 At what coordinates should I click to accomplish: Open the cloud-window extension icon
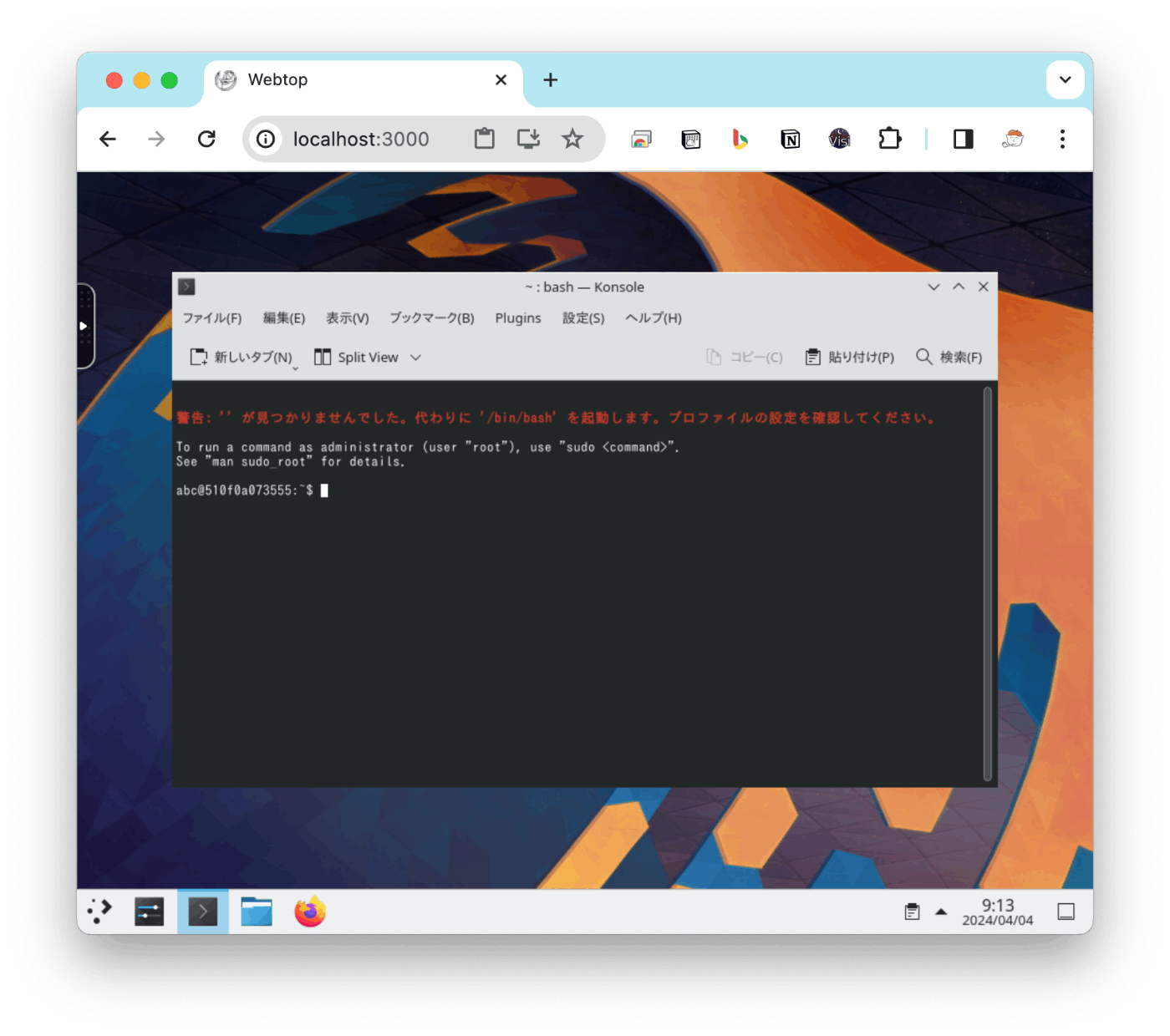pos(641,139)
